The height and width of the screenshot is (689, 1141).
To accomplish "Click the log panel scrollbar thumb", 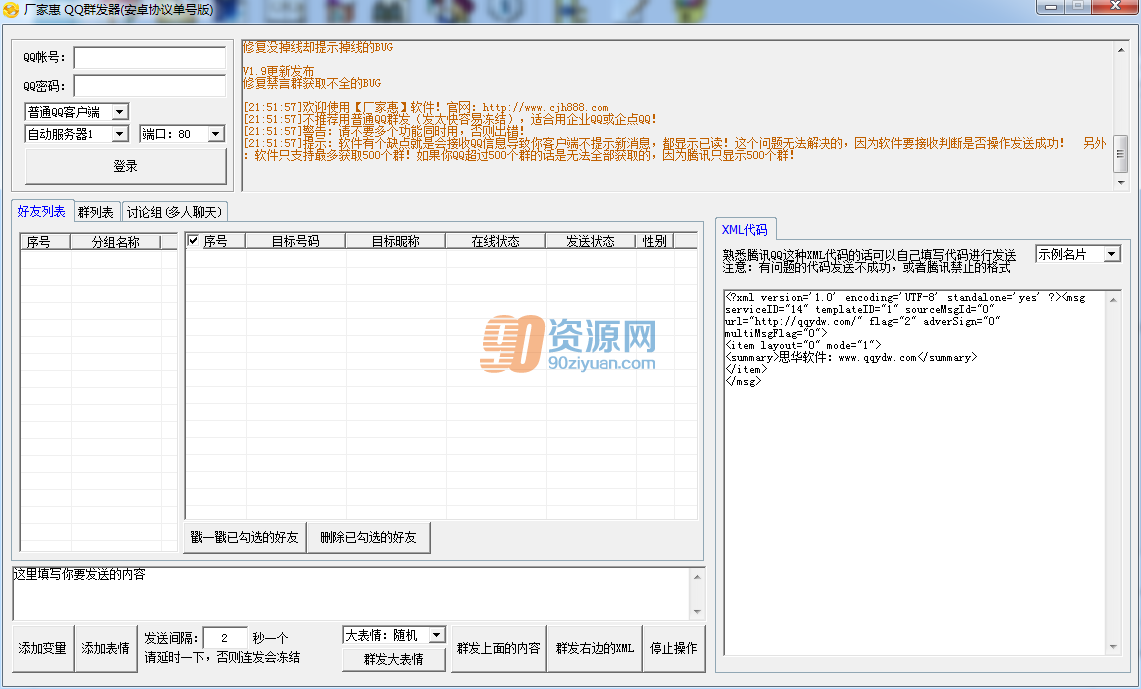I will pyautogui.click(x=1121, y=154).
